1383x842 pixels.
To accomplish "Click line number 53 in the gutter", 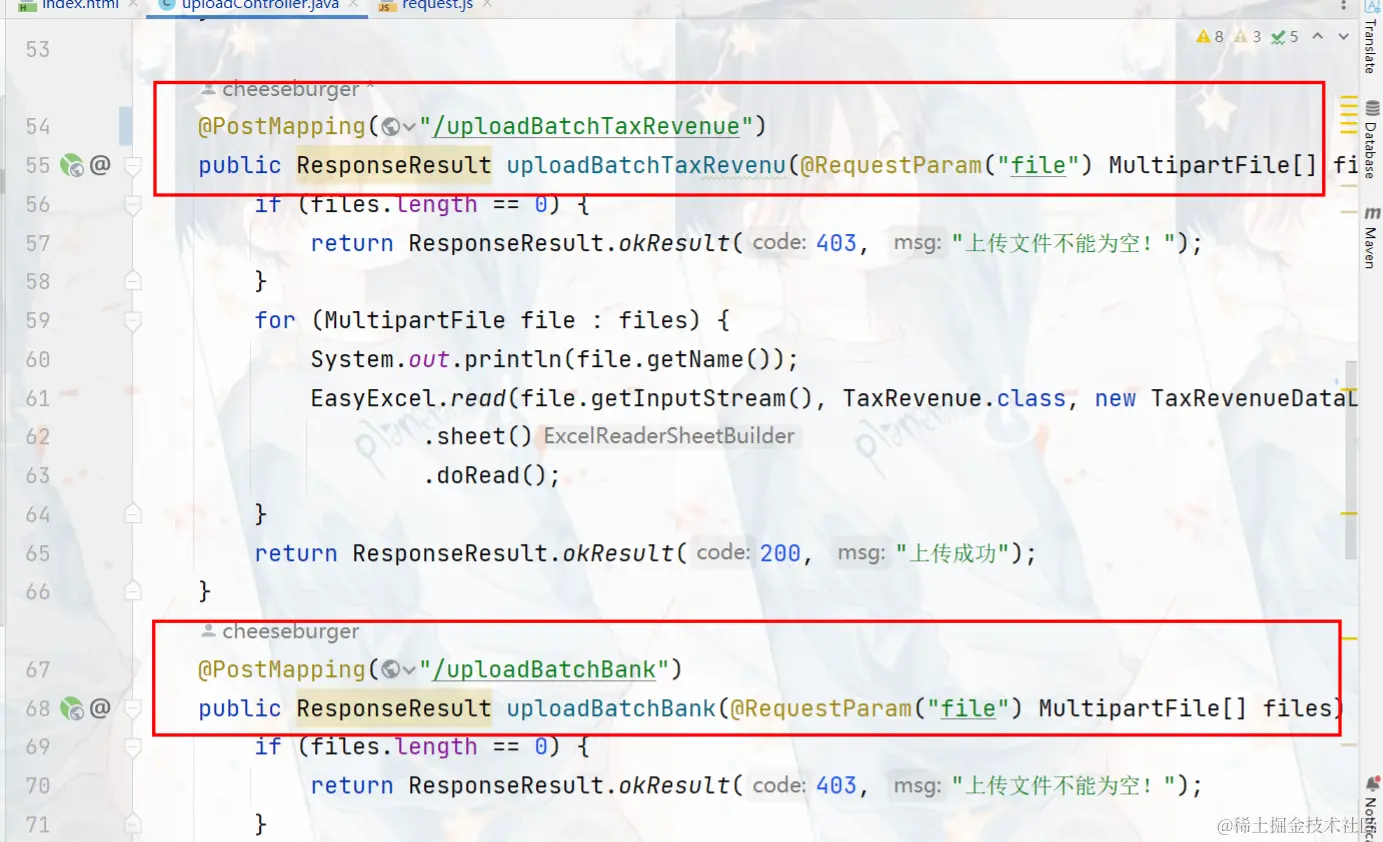I will tap(38, 50).
